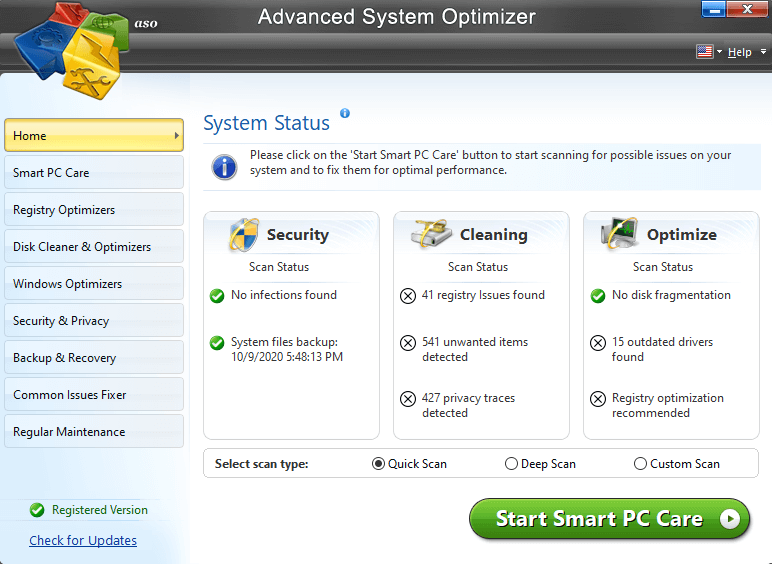This screenshot has width=772, height=564.
Task: Open the language dropdown arrow next to flag
Action: tap(719, 51)
